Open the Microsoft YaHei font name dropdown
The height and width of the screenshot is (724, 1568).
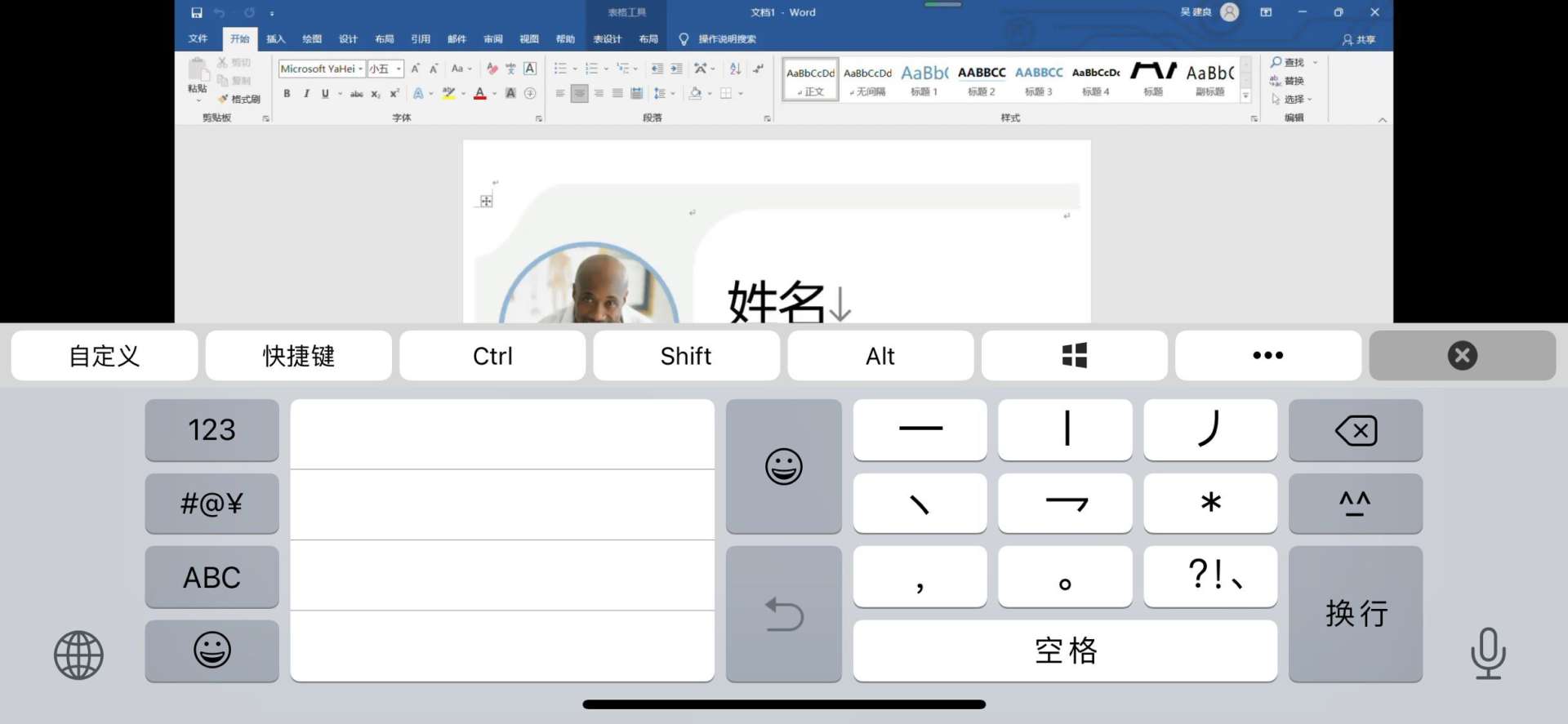360,69
